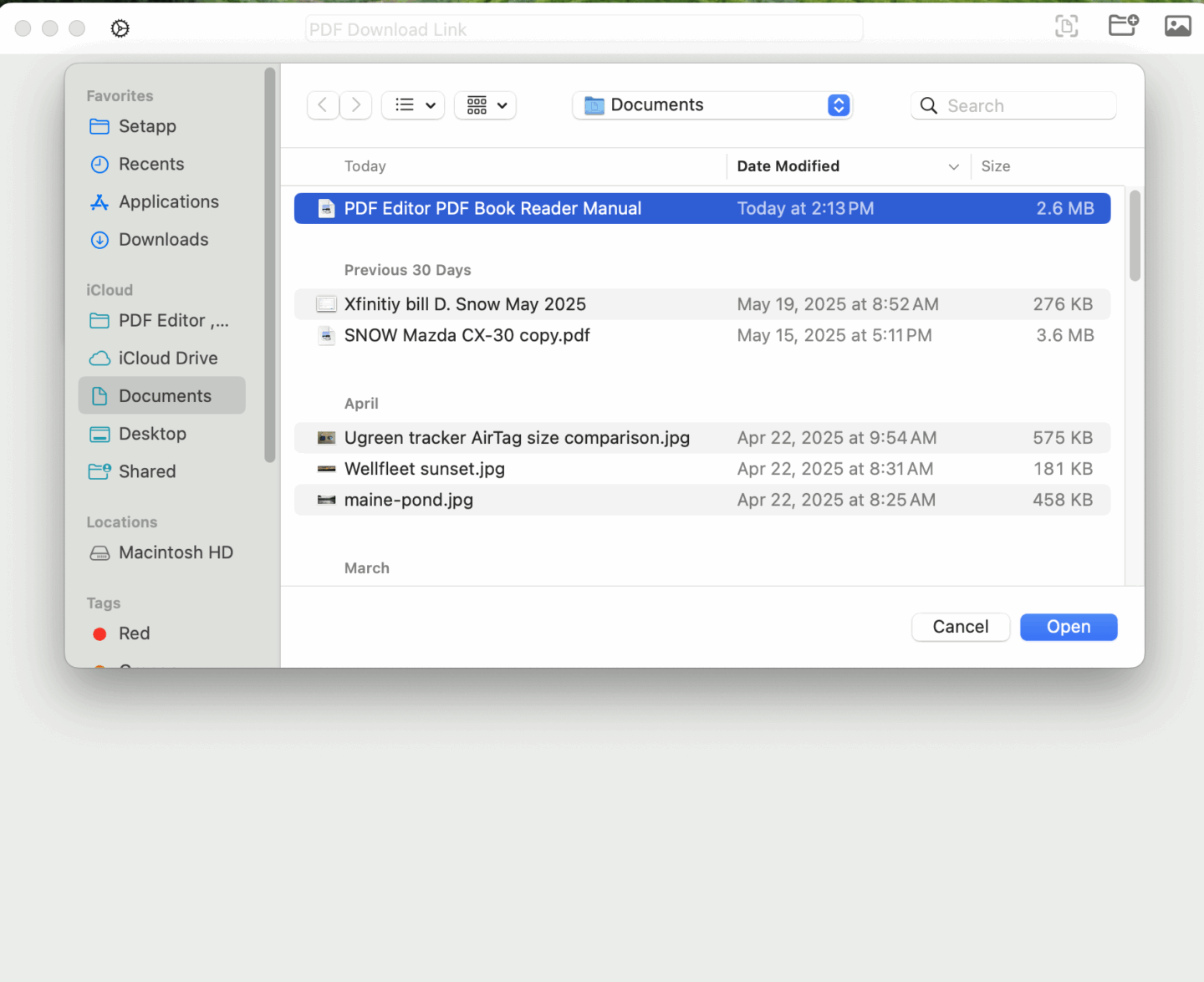Viewport: 1204px width, 982px height.
Task: Click the search magnifier icon
Action: 928,105
